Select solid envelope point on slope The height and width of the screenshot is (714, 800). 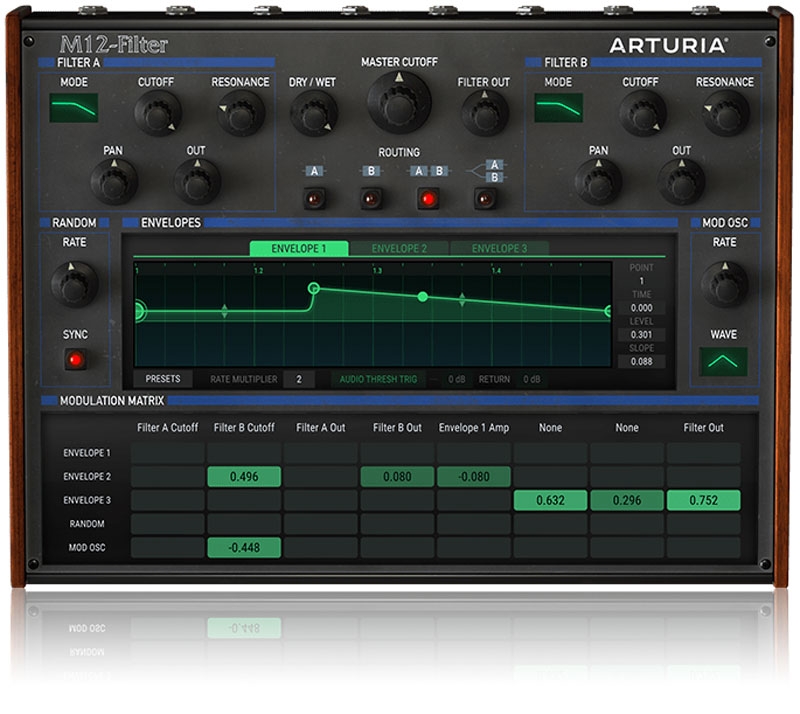pos(422,297)
